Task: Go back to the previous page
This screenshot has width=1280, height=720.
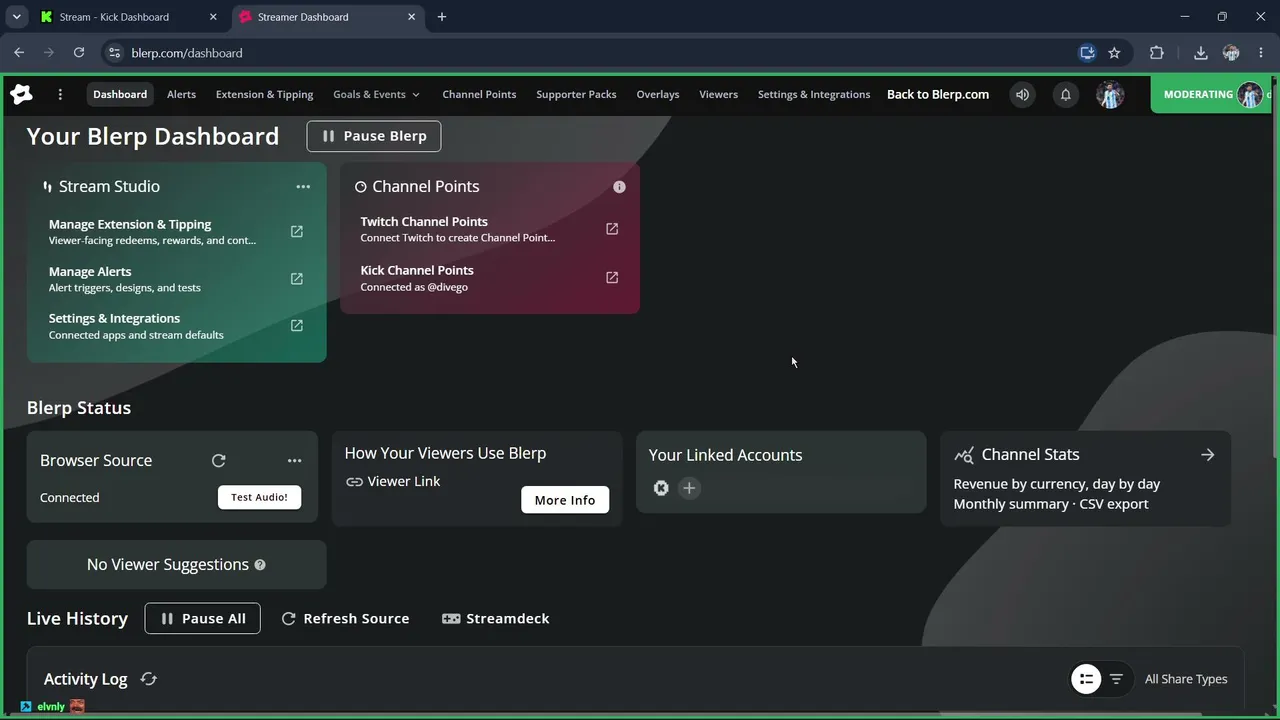Action: (19, 53)
